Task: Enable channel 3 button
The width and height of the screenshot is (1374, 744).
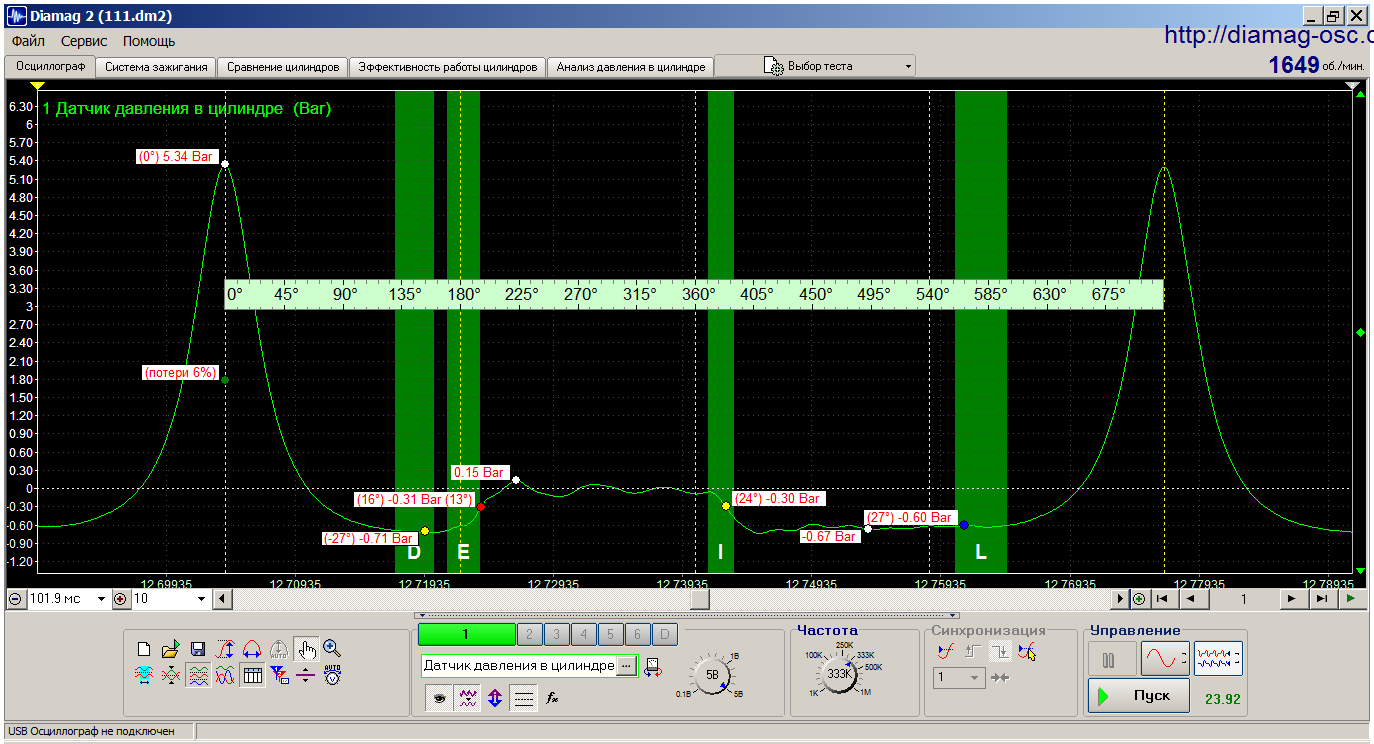Action: point(556,634)
